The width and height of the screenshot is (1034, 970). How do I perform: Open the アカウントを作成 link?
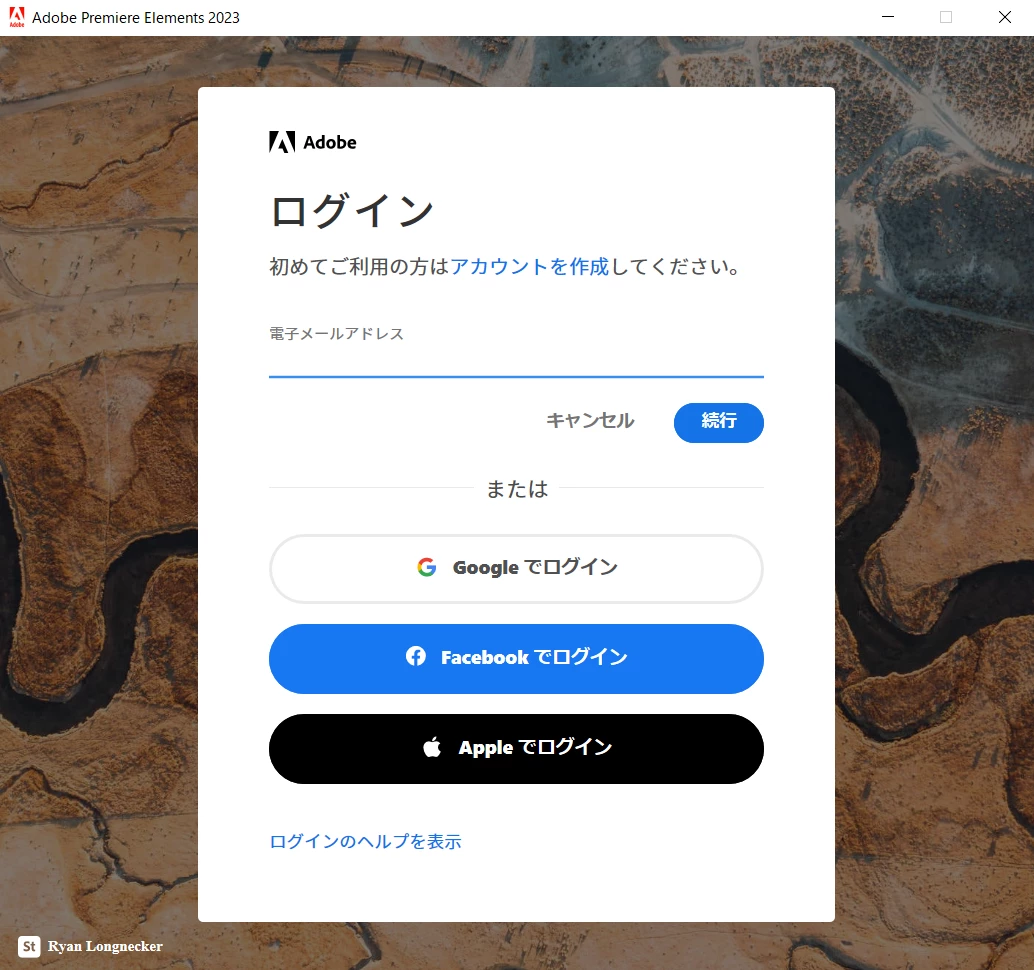pos(530,266)
